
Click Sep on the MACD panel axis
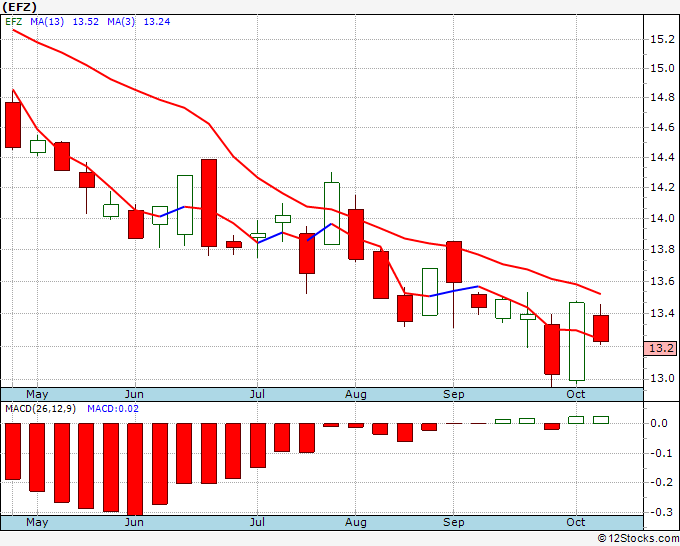[x=454, y=522]
